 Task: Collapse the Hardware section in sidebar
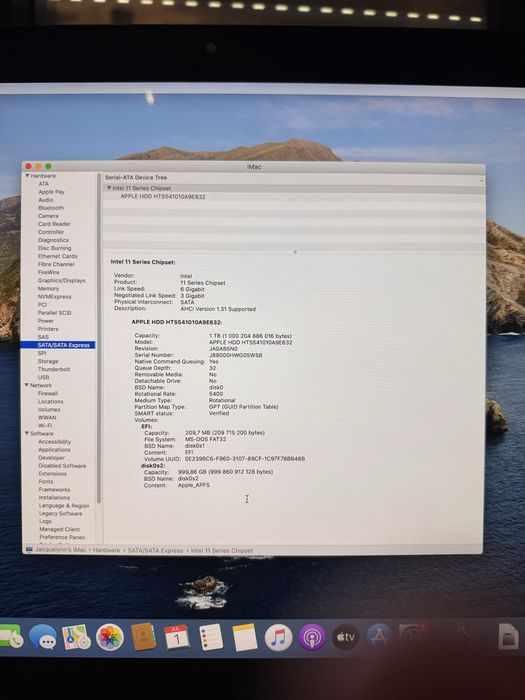[x=27, y=176]
